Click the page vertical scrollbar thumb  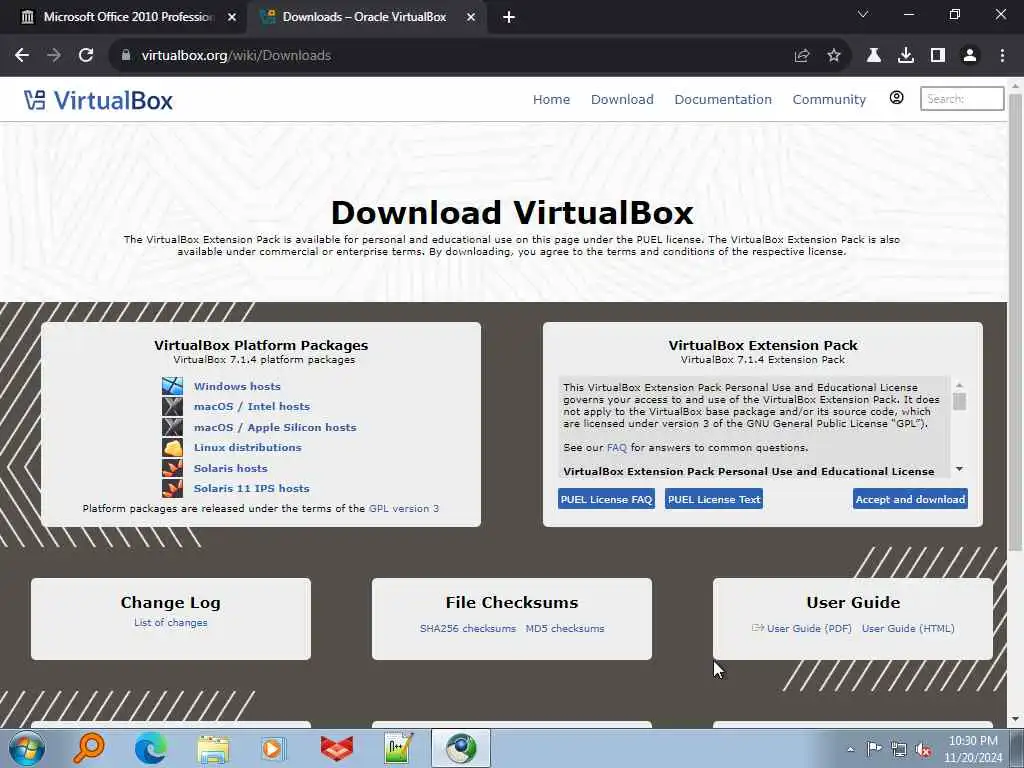1016,322
